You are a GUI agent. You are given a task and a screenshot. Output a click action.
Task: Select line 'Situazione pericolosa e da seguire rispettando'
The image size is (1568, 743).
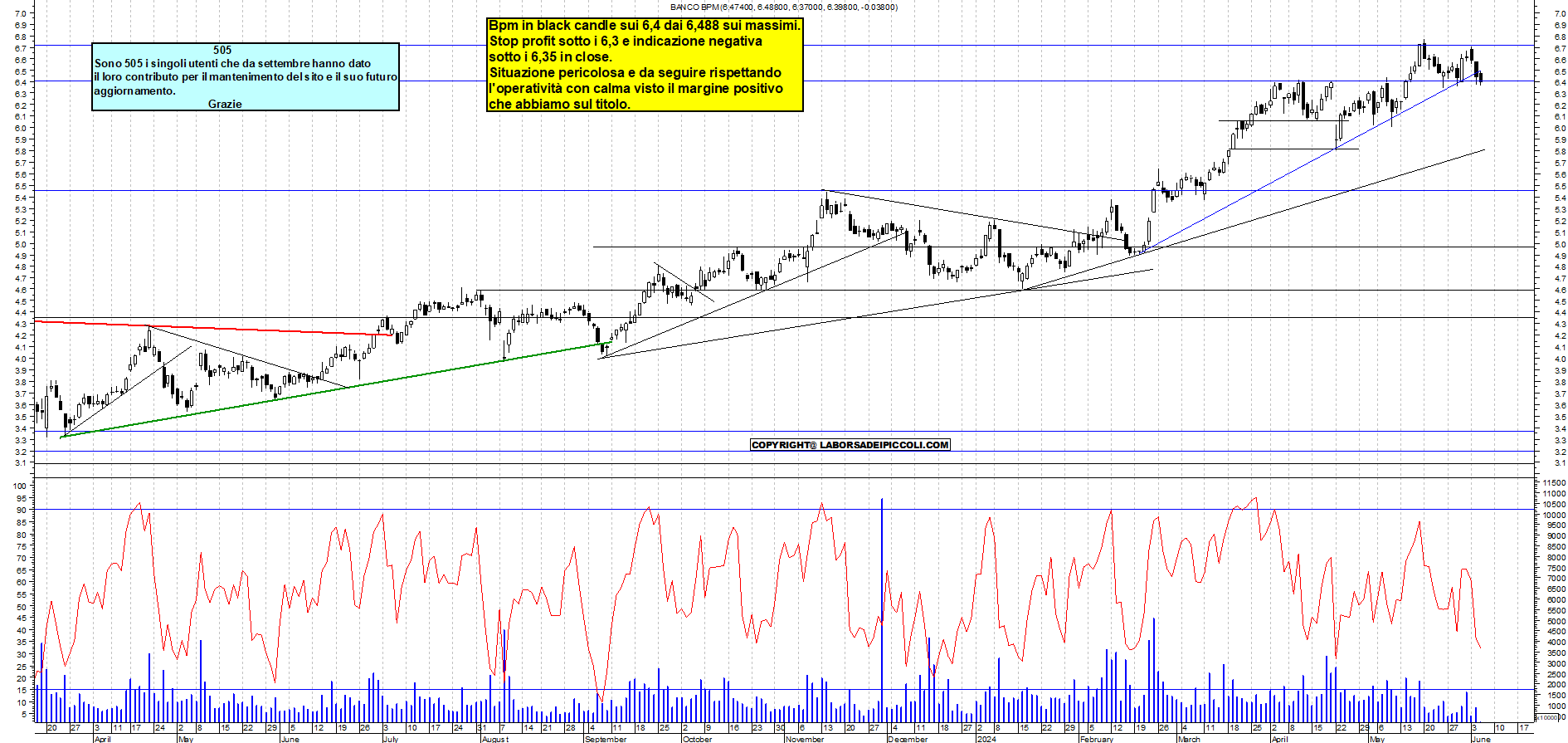tap(635, 73)
